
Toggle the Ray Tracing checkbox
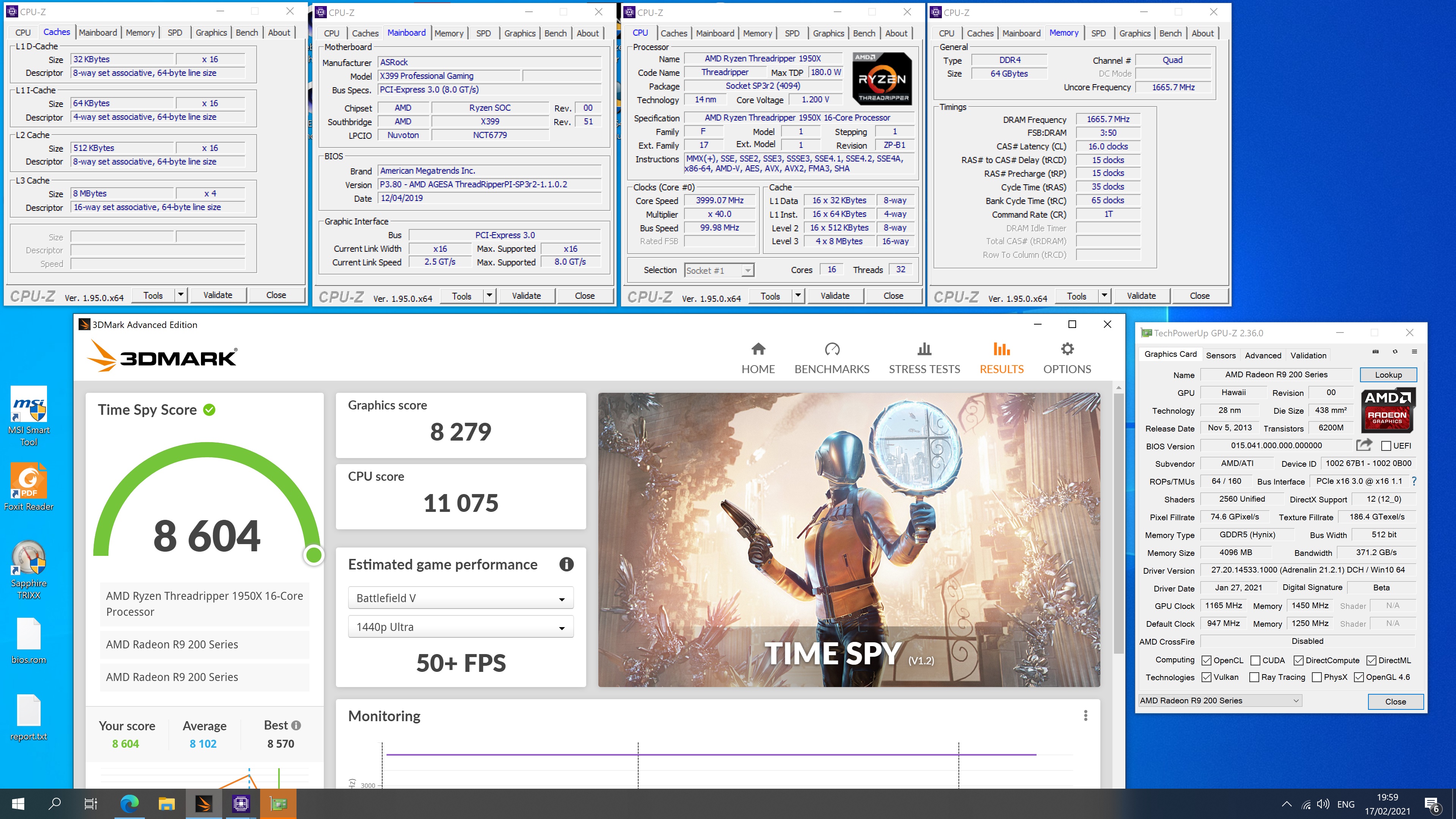(x=1254, y=677)
